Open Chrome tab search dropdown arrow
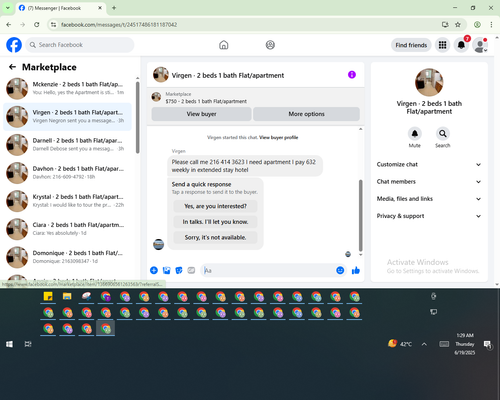Viewport: 500px width, 400px height. click(8, 8)
